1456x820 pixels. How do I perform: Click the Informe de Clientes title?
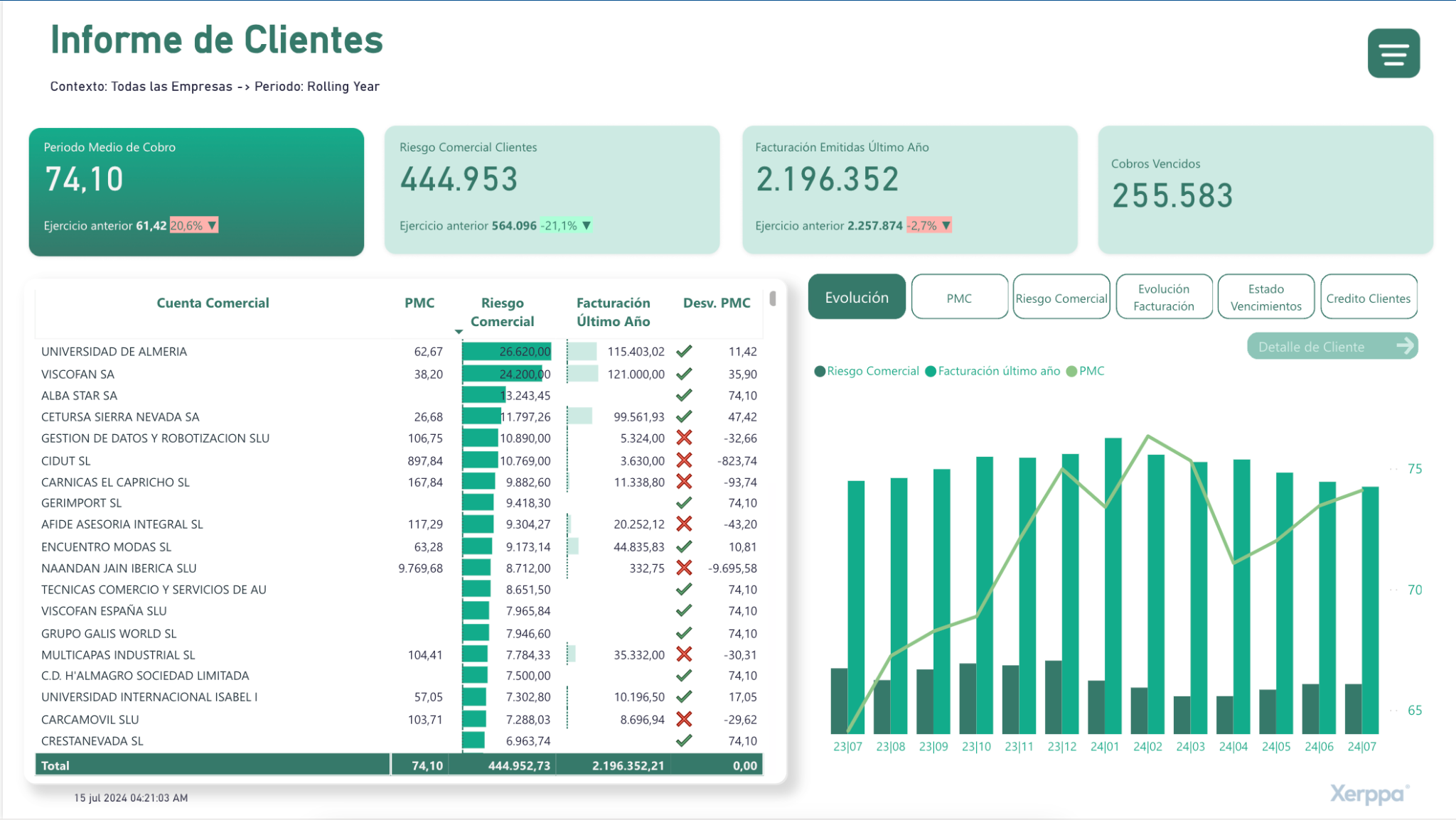point(217,39)
